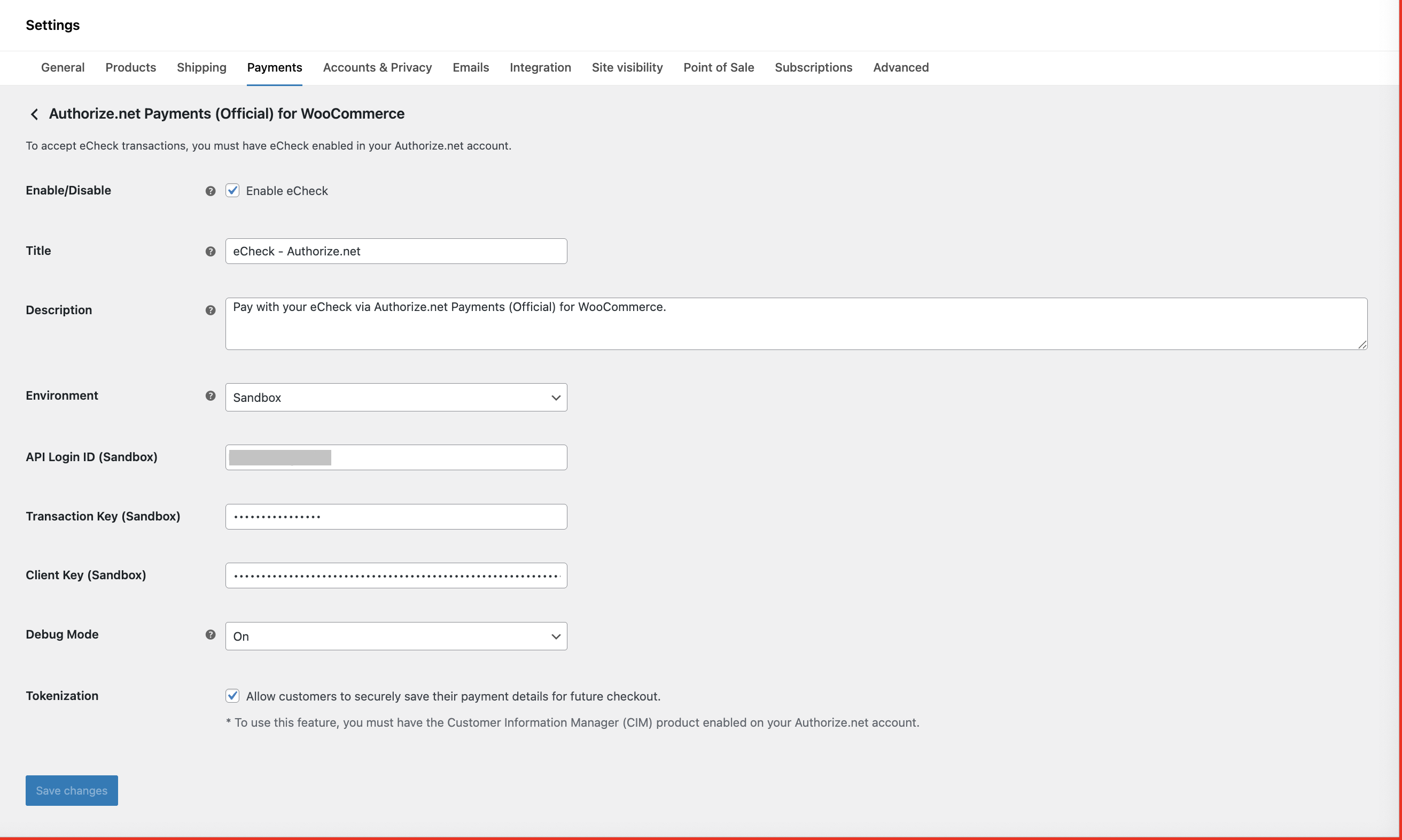Open the Integration tab
Image resolution: width=1402 pixels, height=840 pixels.
click(x=541, y=67)
